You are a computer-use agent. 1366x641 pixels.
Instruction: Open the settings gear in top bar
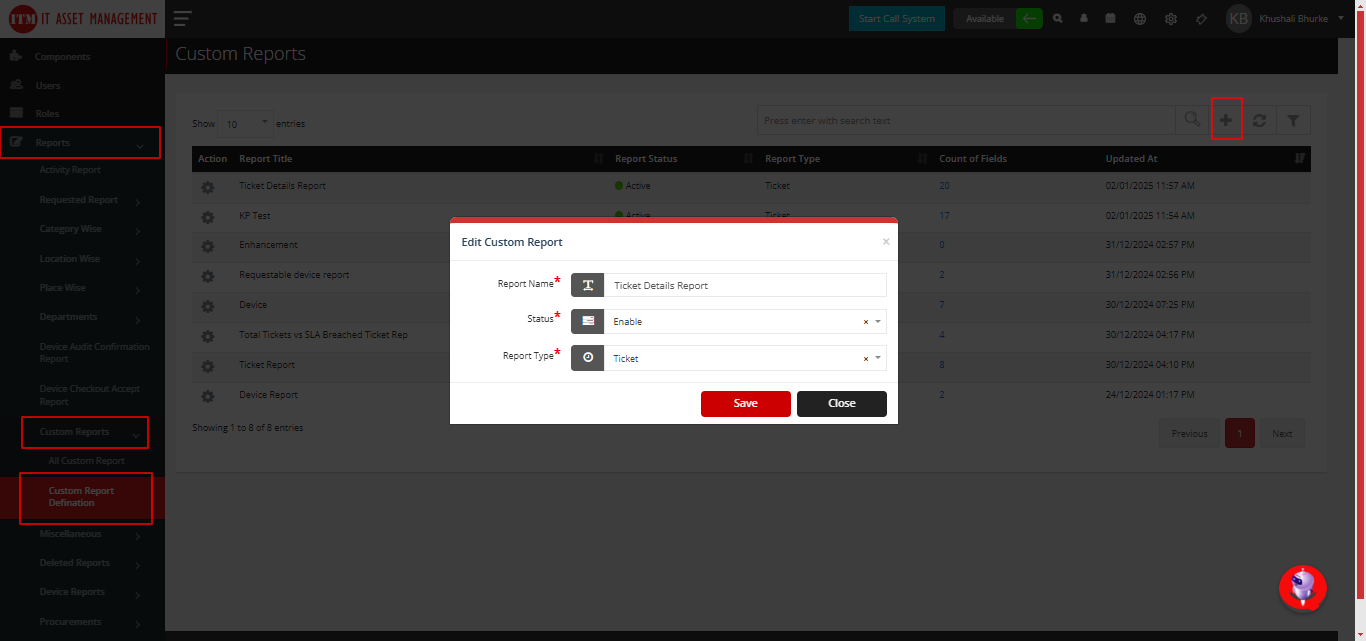(x=1171, y=18)
